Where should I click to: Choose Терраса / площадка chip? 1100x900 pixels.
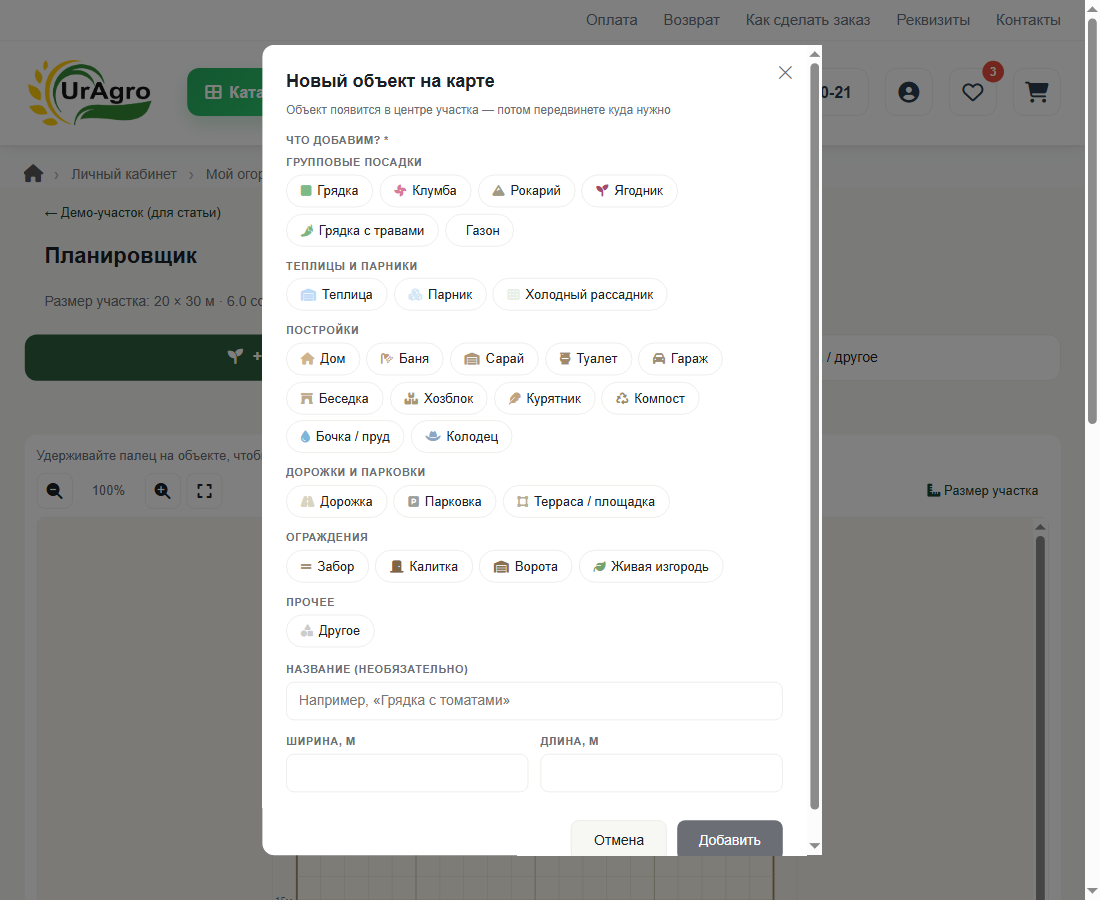[586, 502]
